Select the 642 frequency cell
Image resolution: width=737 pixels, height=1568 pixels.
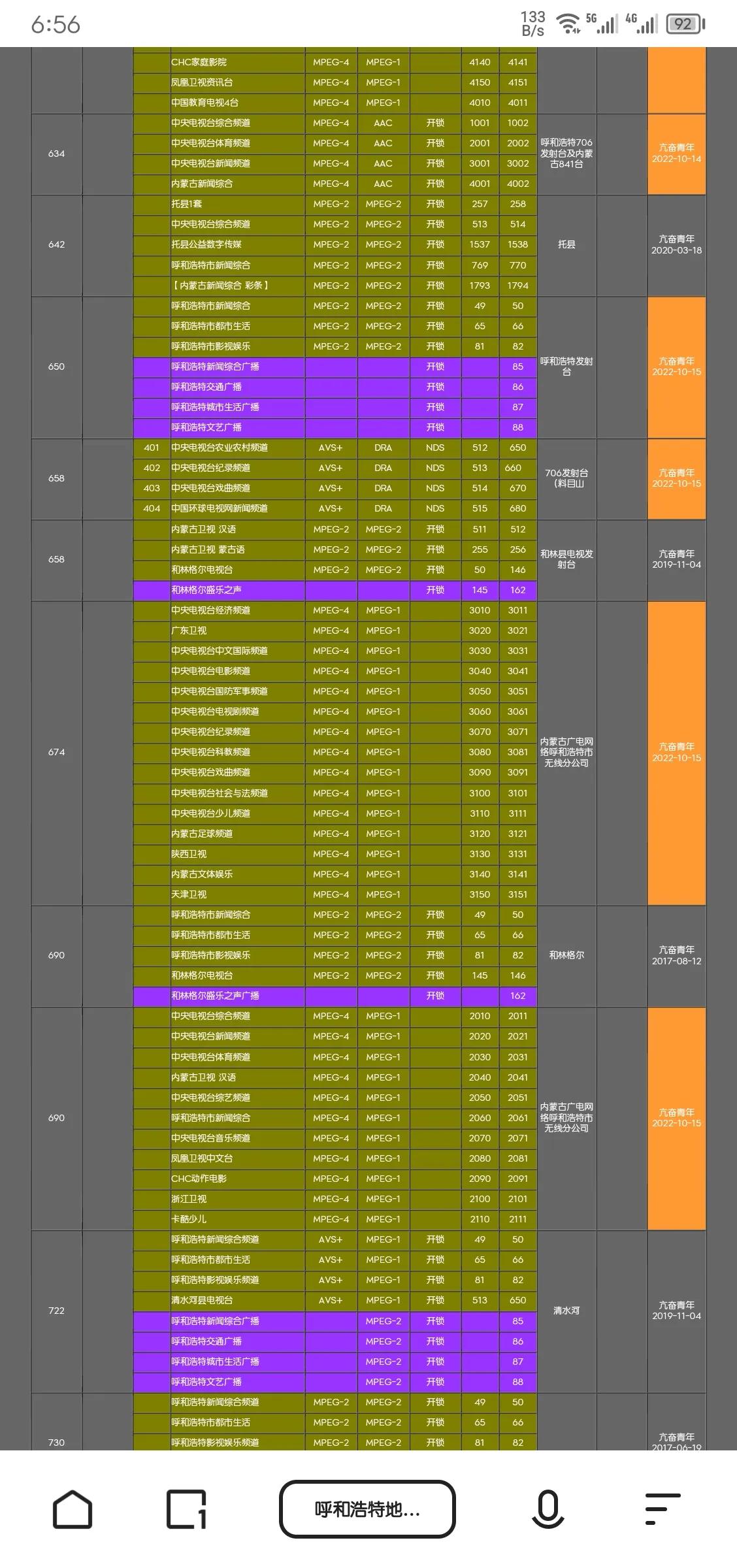(56, 245)
